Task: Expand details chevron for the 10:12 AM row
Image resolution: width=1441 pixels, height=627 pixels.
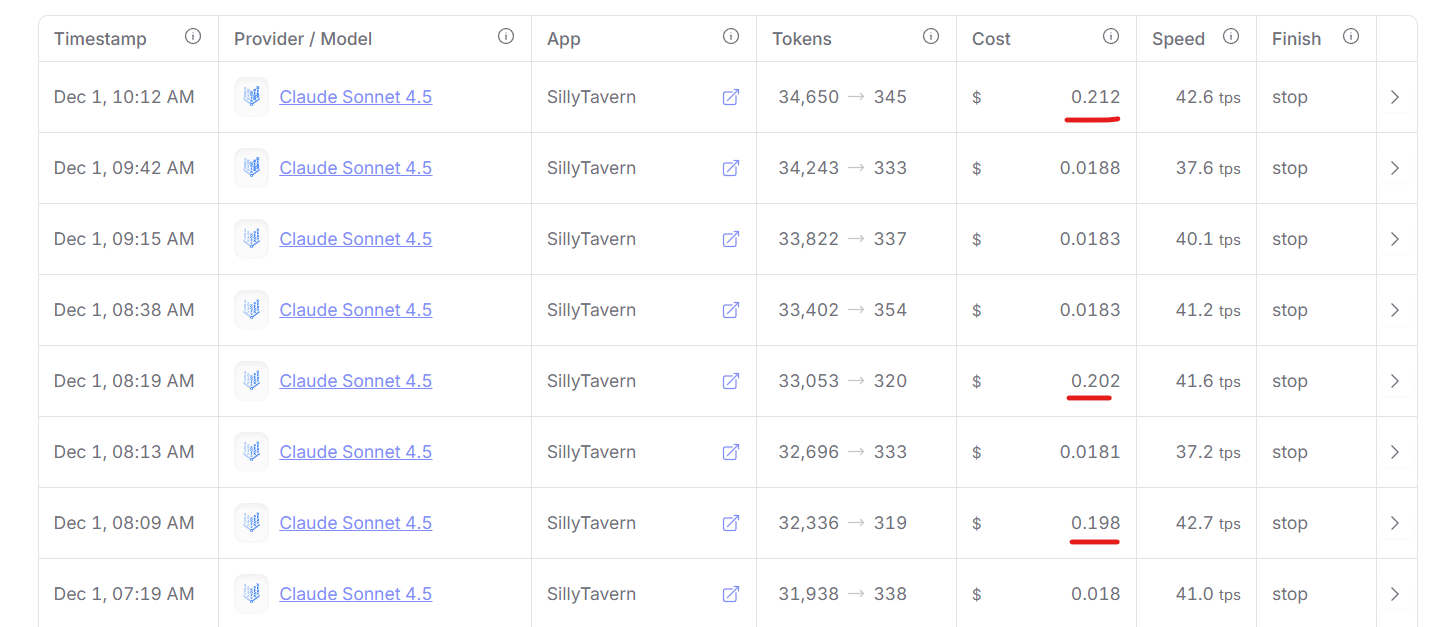Action: (1395, 97)
